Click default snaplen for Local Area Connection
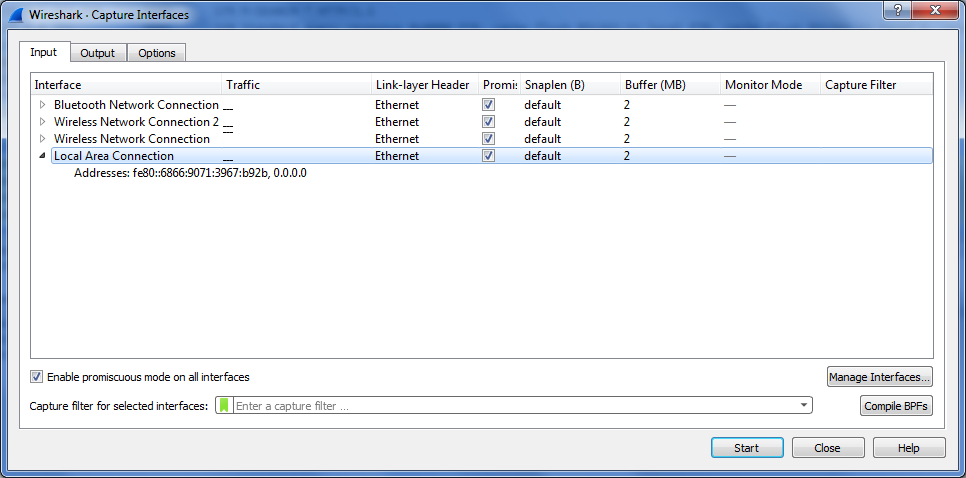Screen dimensions: 966x478 542,156
